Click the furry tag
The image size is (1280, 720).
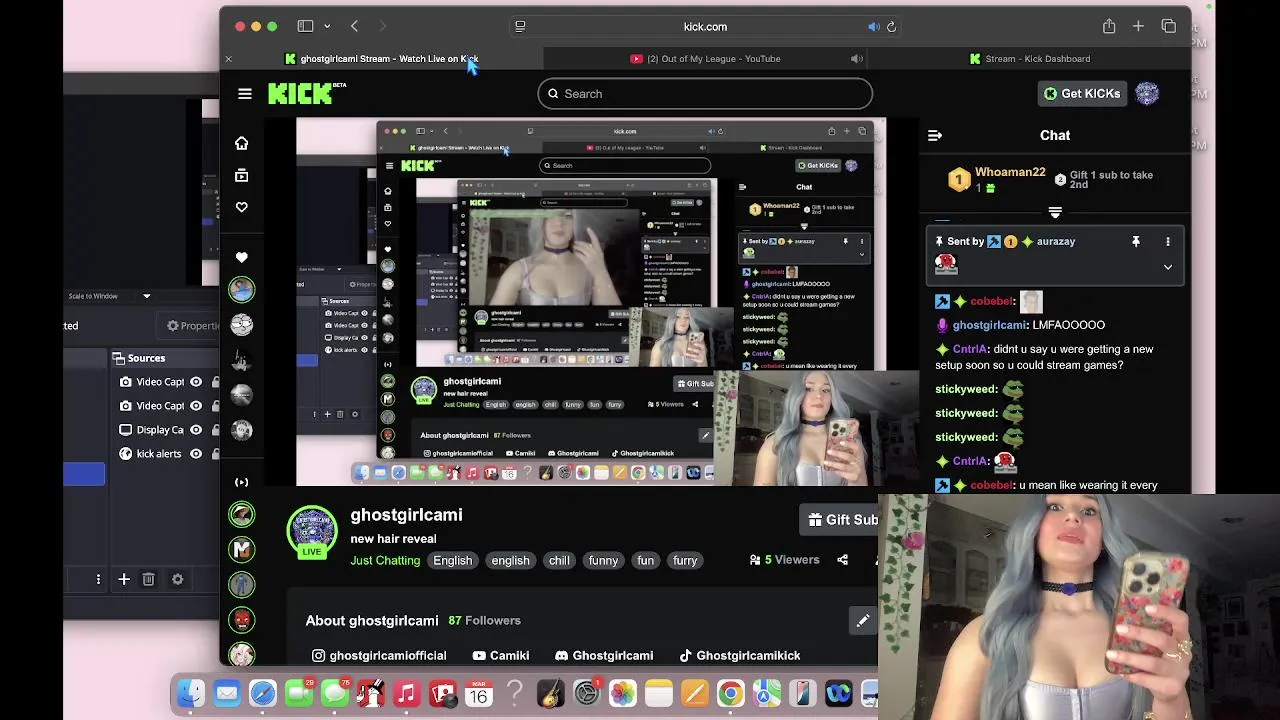coord(685,560)
